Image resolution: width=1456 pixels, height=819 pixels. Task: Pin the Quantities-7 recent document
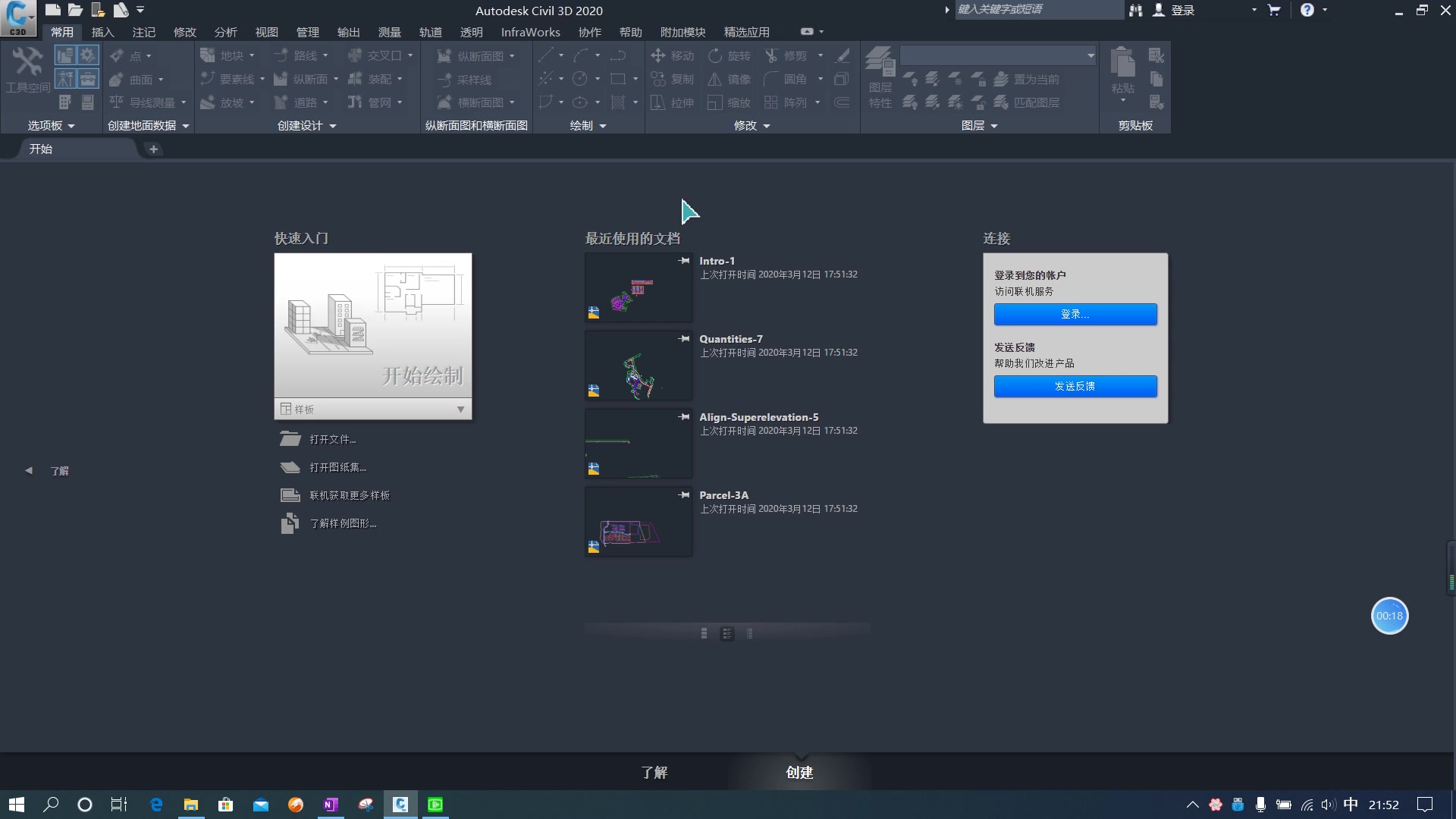coord(684,339)
